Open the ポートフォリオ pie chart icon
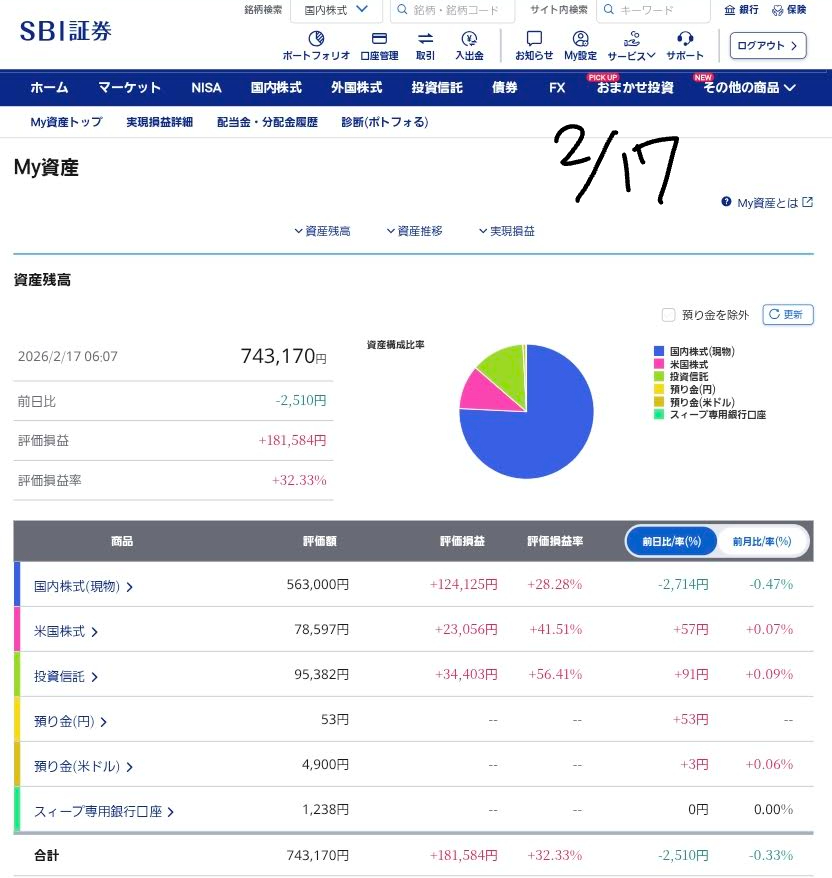This screenshot has width=832, height=878. coord(316,39)
